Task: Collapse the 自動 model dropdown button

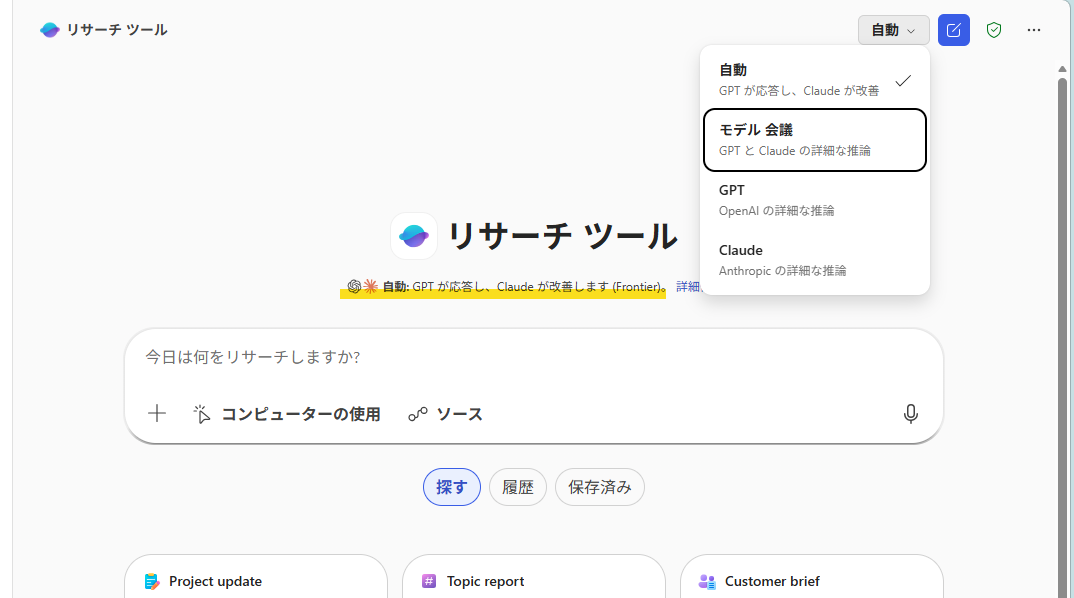Action: coord(893,30)
